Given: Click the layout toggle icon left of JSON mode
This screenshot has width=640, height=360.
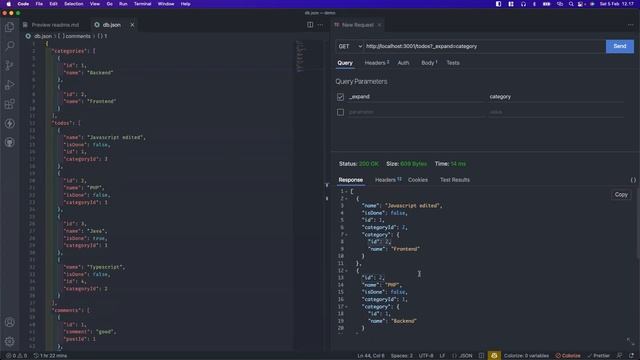Looking at the screenshot, I should click(481, 356).
